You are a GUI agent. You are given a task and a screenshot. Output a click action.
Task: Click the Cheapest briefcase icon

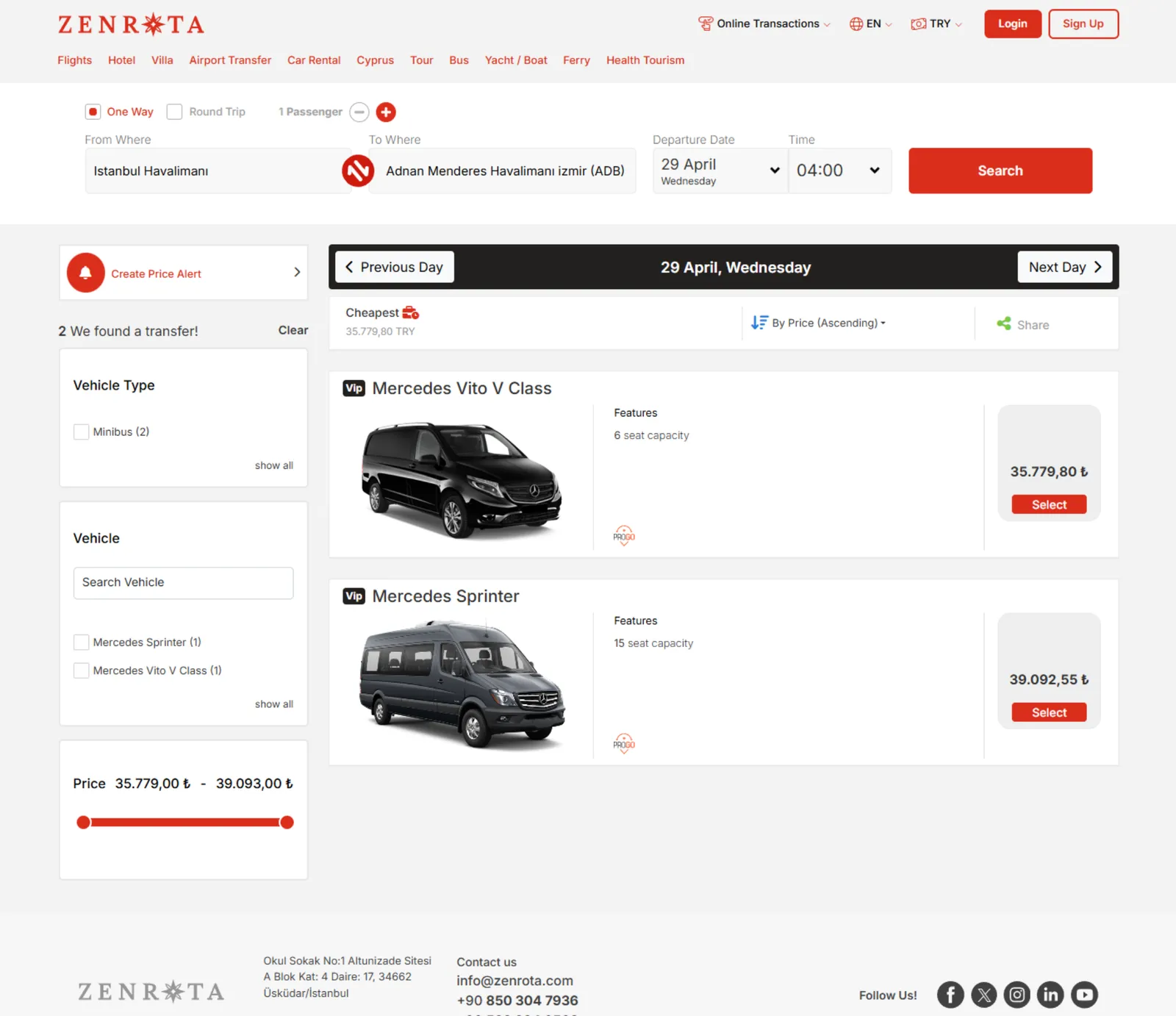pos(409,312)
